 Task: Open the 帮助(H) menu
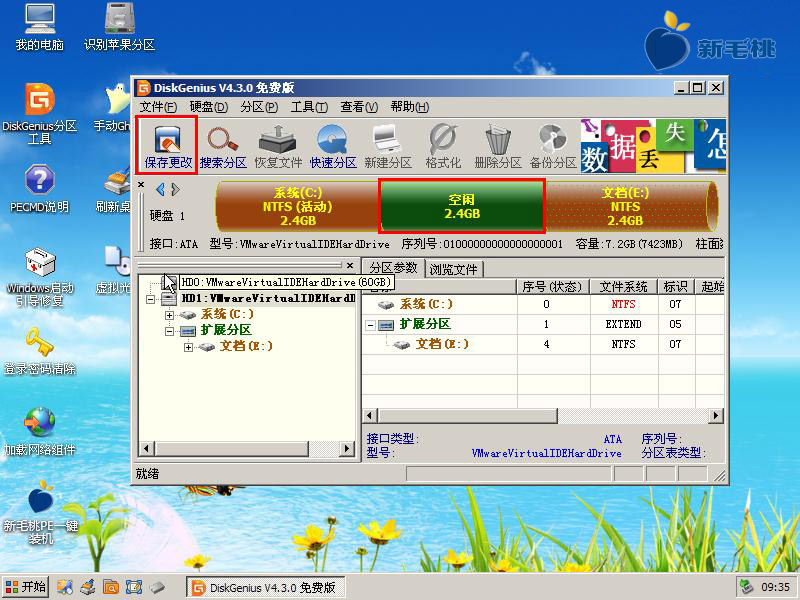click(x=410, y=107)
